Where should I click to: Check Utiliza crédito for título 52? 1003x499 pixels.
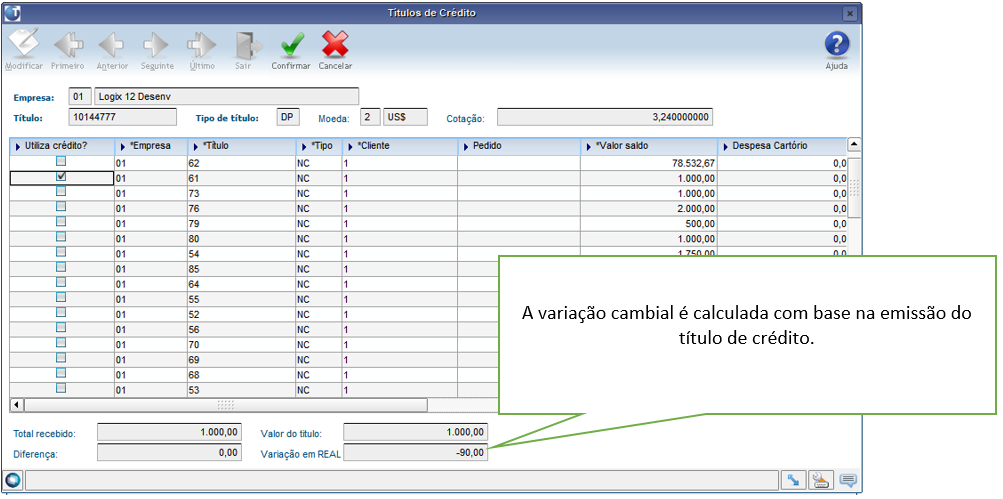point(61,312)
